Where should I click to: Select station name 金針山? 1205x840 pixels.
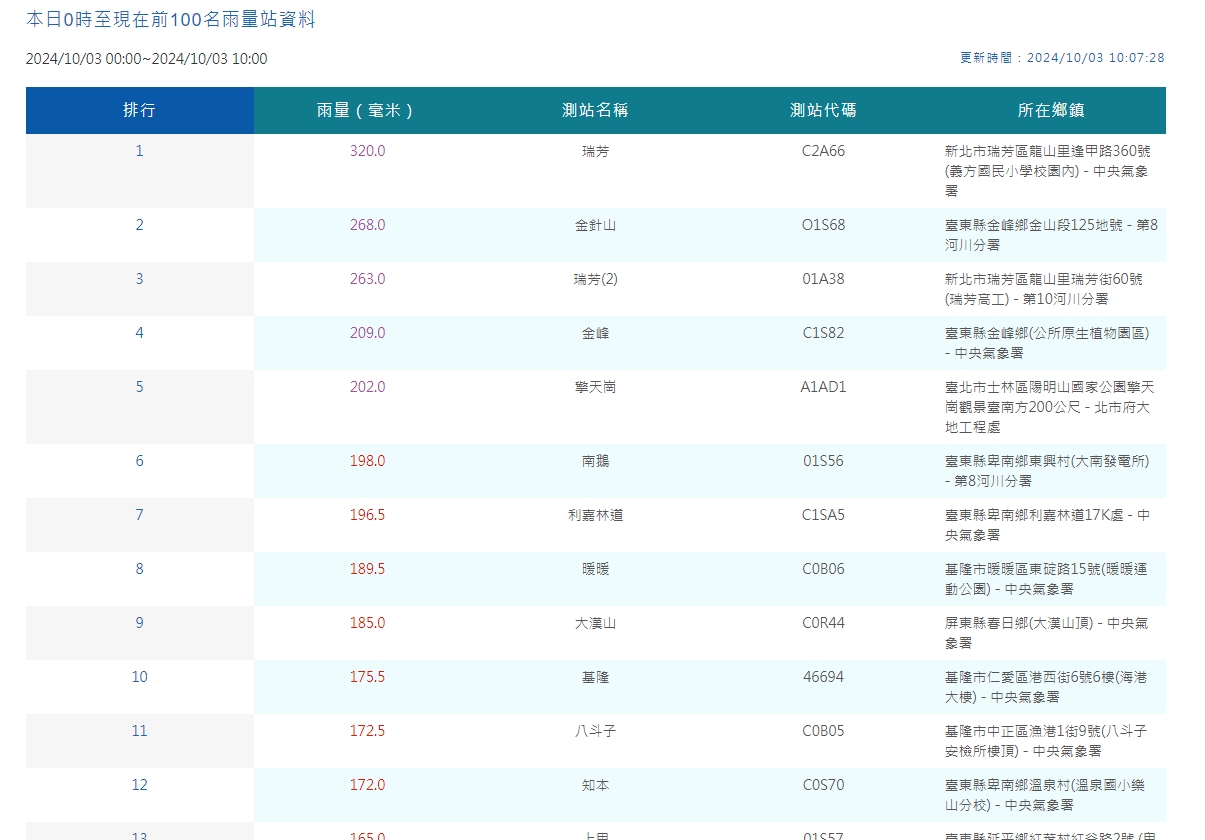pyautogui.click(x=595, y=225)
